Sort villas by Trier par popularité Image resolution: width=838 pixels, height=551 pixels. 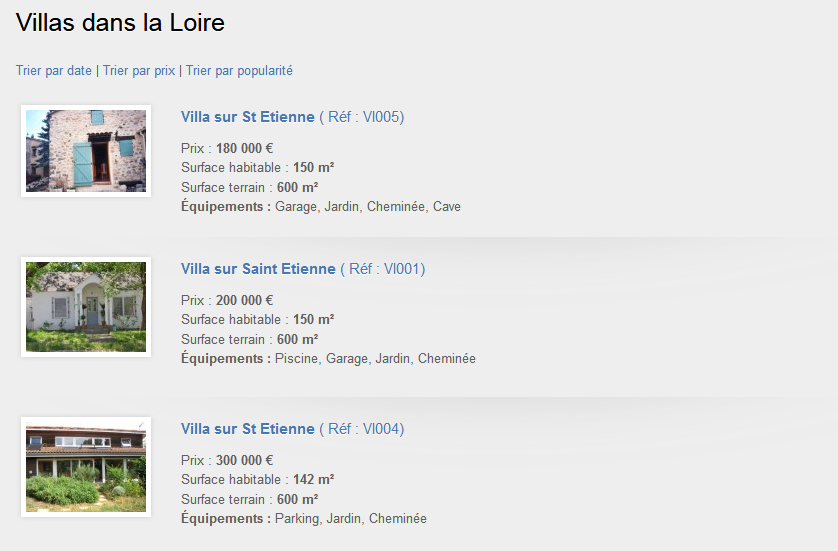coord(239,71)
